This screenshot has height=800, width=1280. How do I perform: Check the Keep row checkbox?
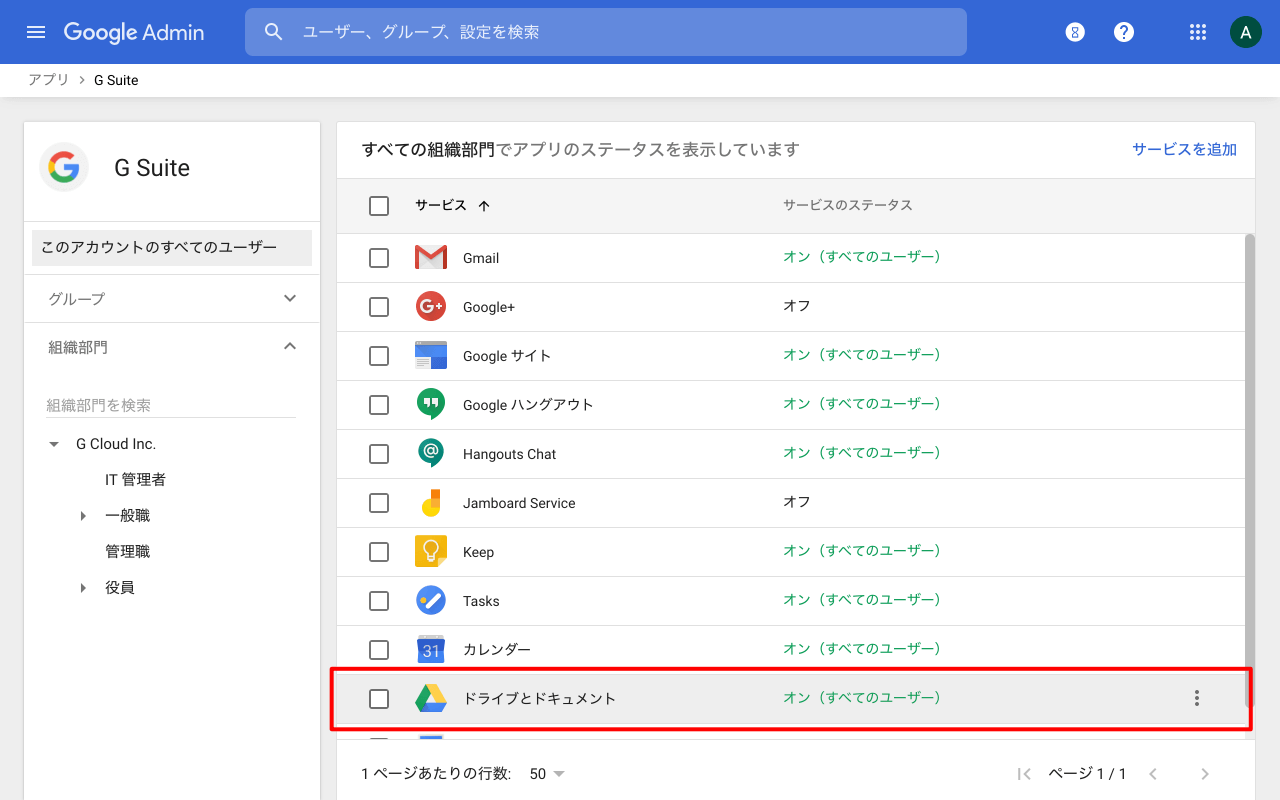379,552
